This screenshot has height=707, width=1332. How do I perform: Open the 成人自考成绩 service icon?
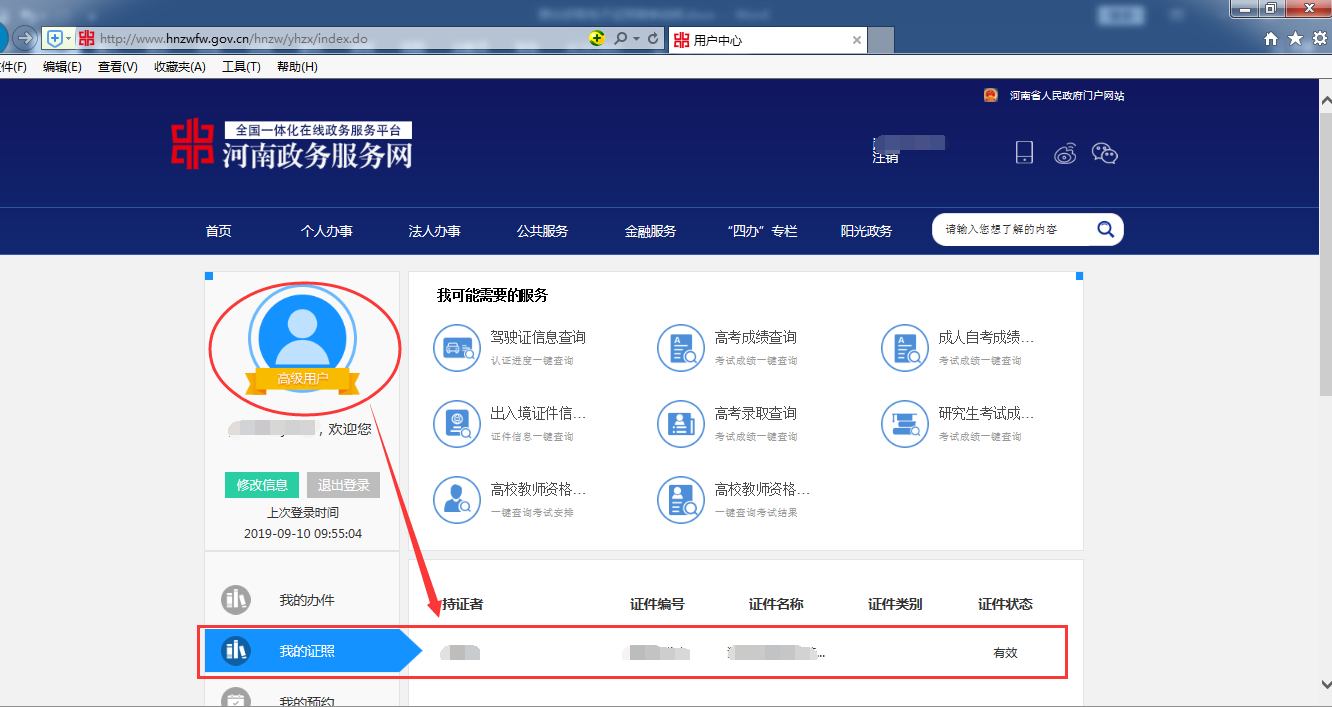[x=905, y=348]
